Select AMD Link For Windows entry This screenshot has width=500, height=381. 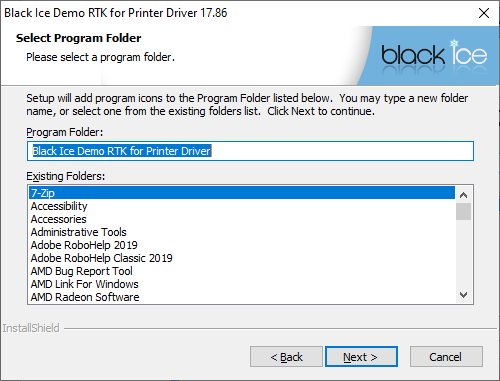[242, 284]
